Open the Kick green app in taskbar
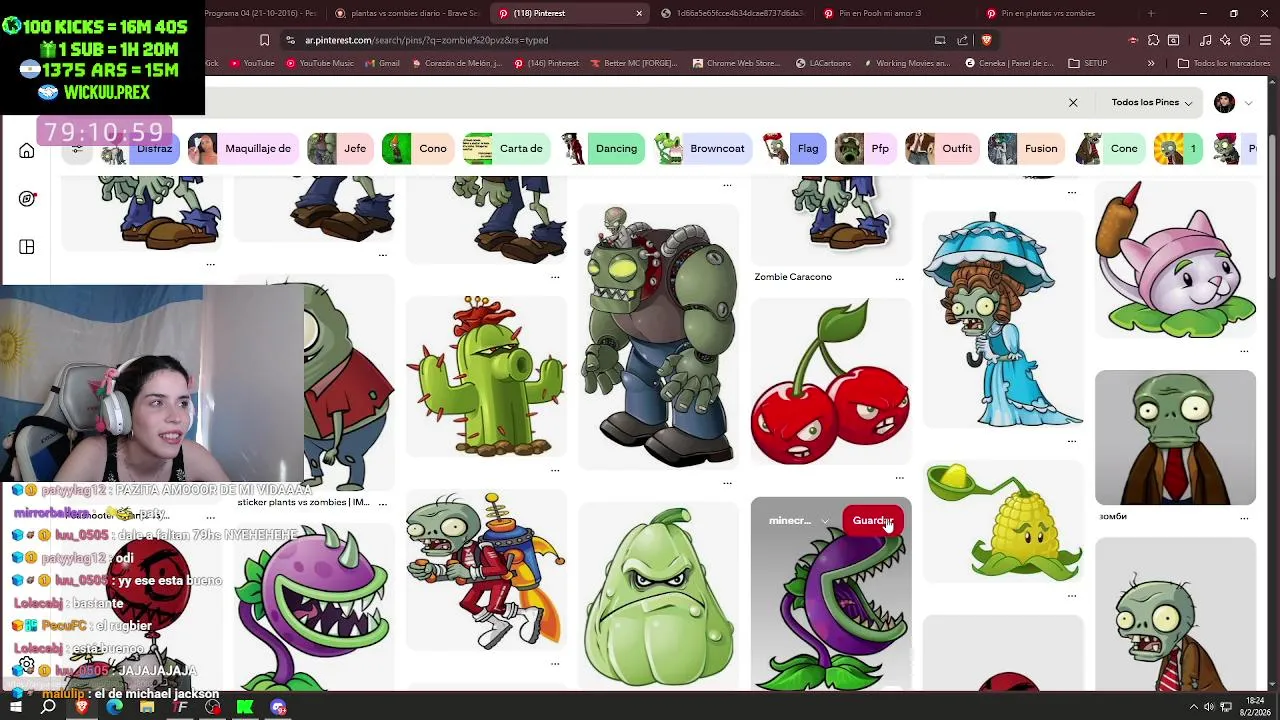Viewport: 1280px width, 720px height. 245,707
